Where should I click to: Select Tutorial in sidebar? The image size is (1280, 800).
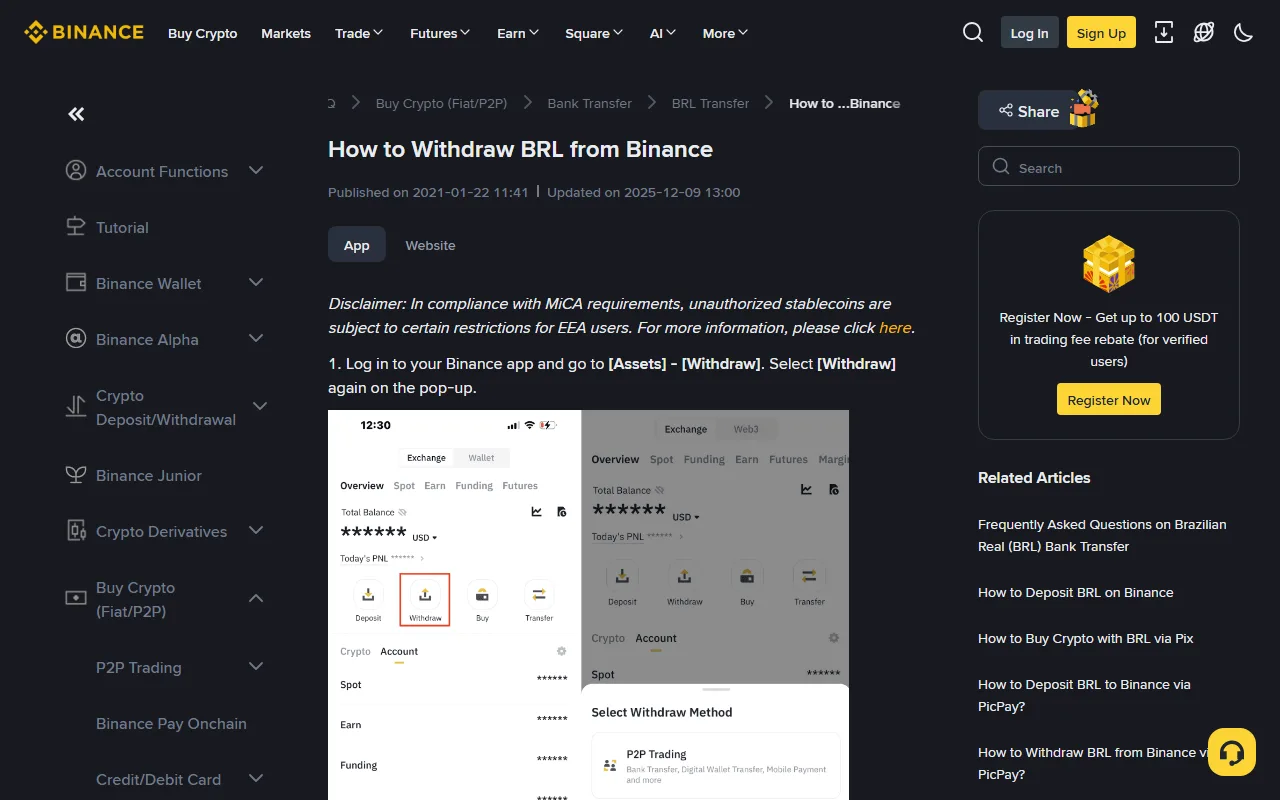pyautogui.click(x=122, y=227)
